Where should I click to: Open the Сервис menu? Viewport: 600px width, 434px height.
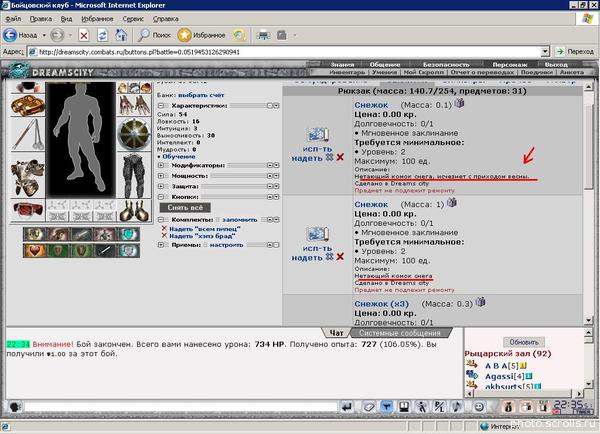click(x=133, y=19)
